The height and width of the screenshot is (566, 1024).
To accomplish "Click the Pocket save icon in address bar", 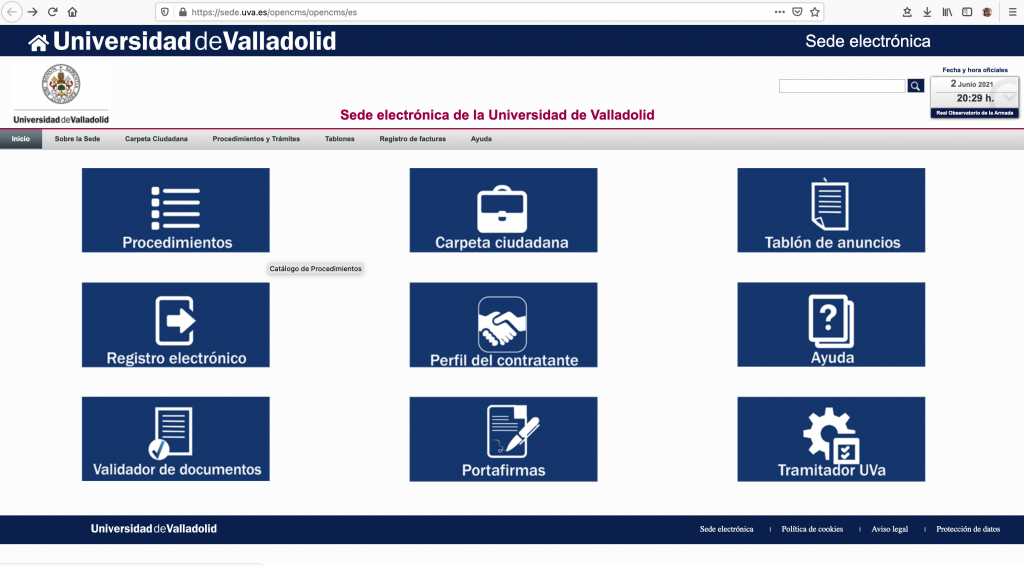I will tap(797, 12).
